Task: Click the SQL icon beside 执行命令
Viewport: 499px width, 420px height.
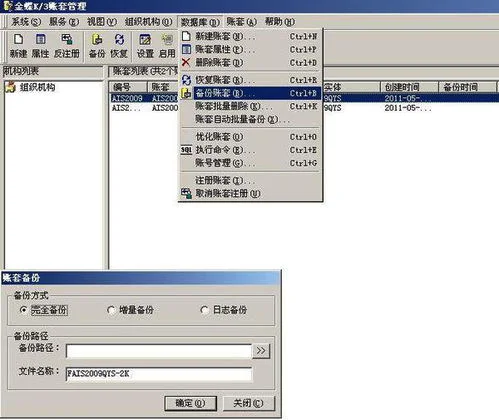Action: tap(186, 150)
